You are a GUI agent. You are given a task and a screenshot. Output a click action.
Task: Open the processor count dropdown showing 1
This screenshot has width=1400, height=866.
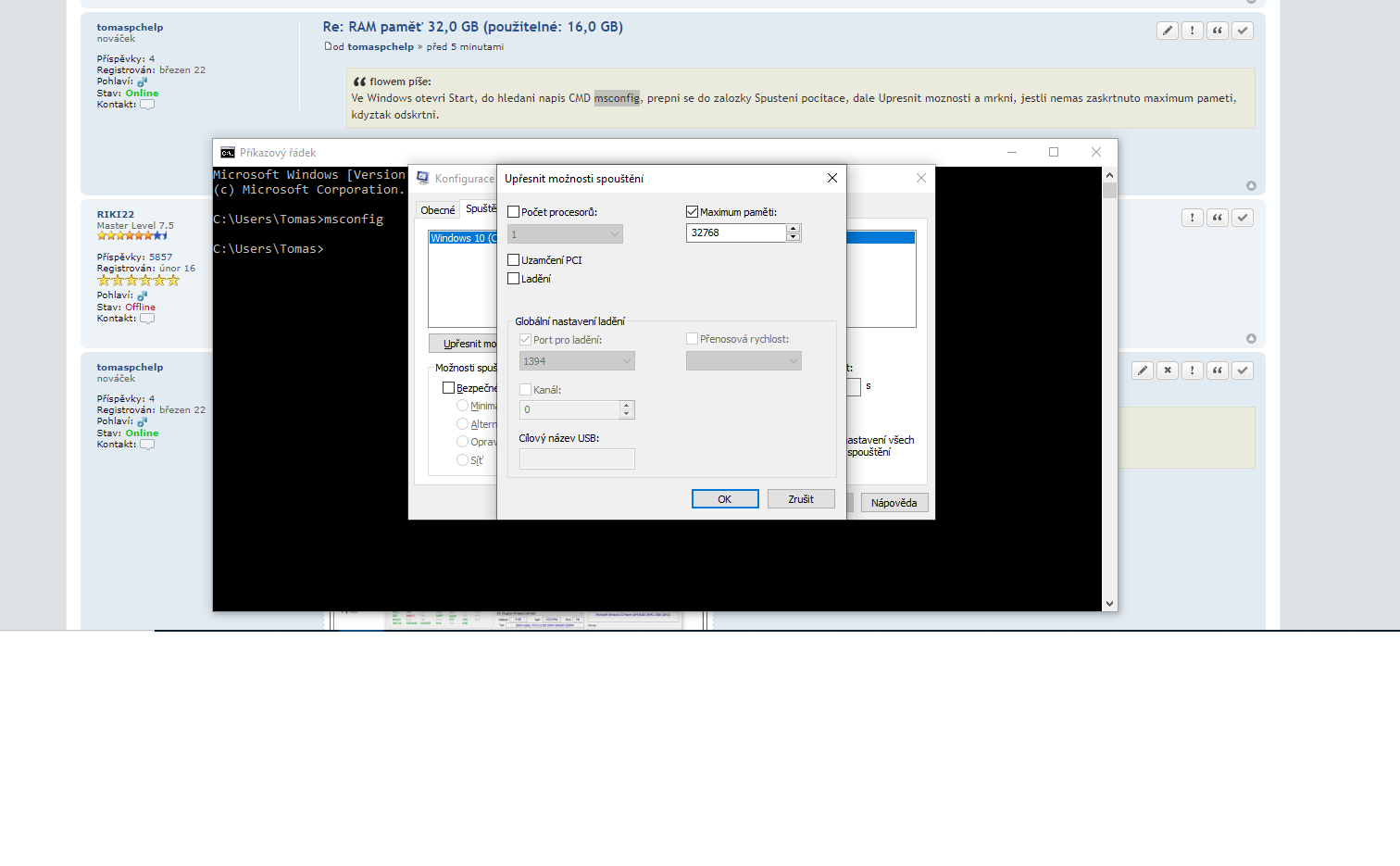tap(565, 234)
